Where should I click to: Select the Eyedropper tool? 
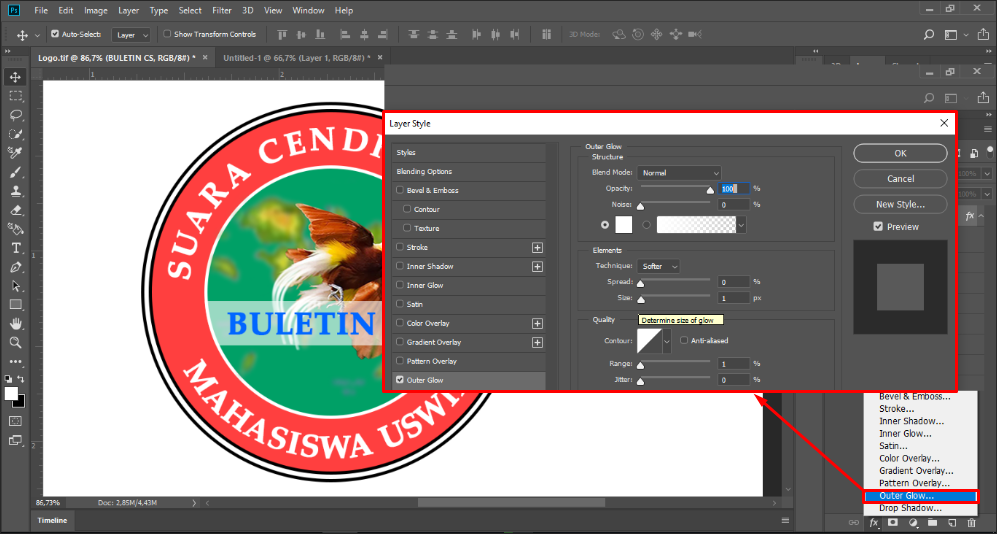(x=15, y=153)
